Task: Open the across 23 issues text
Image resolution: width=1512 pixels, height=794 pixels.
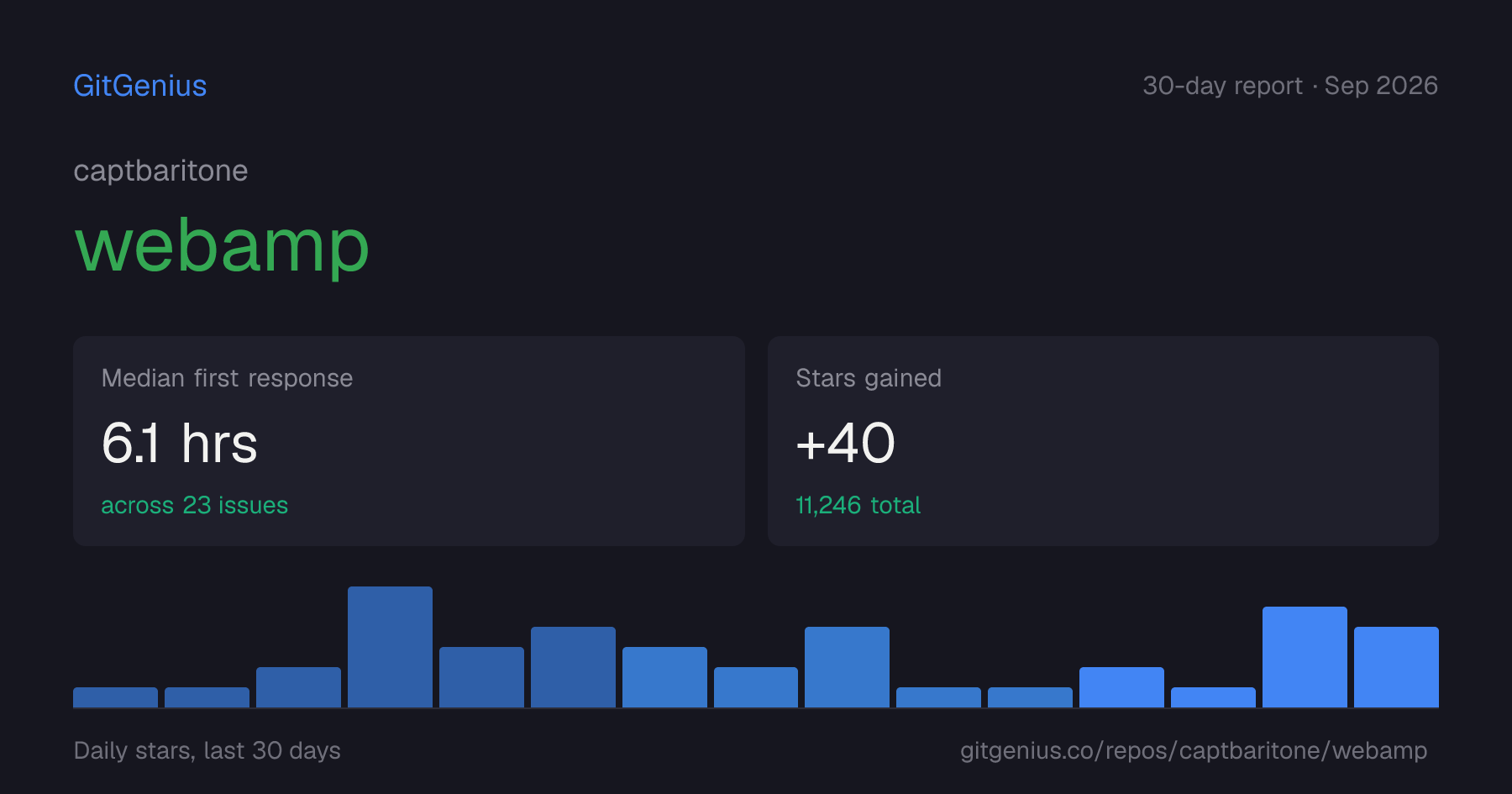Action: pos(194,505)
